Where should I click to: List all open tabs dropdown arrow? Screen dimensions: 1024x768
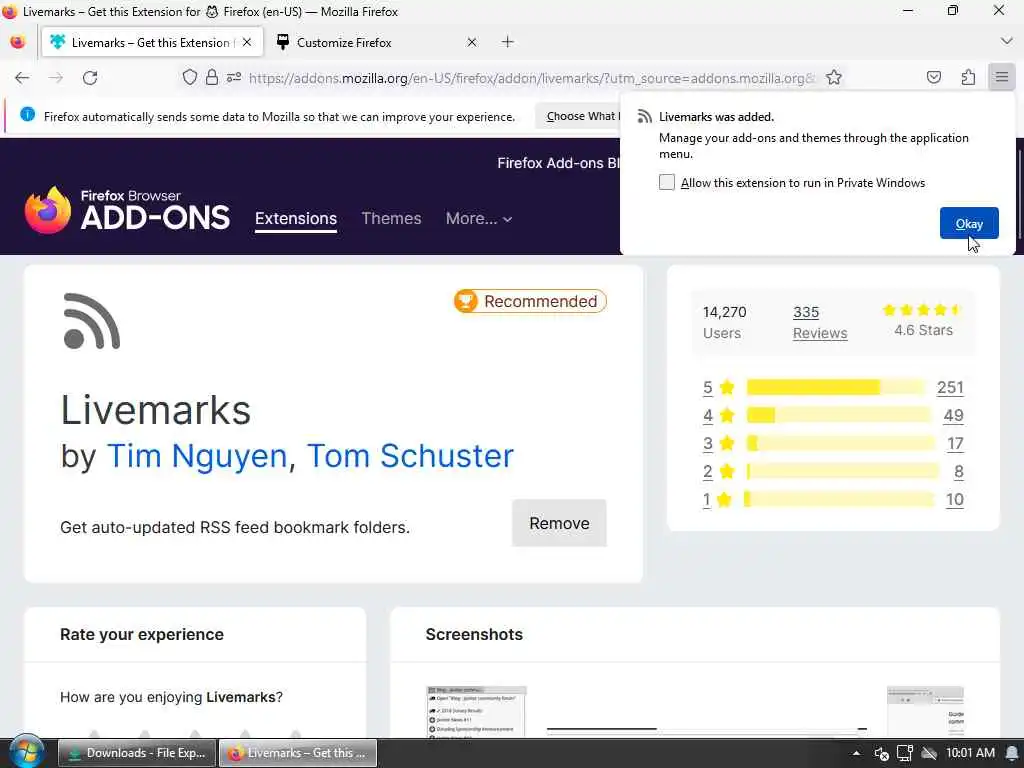[1006, 41]
